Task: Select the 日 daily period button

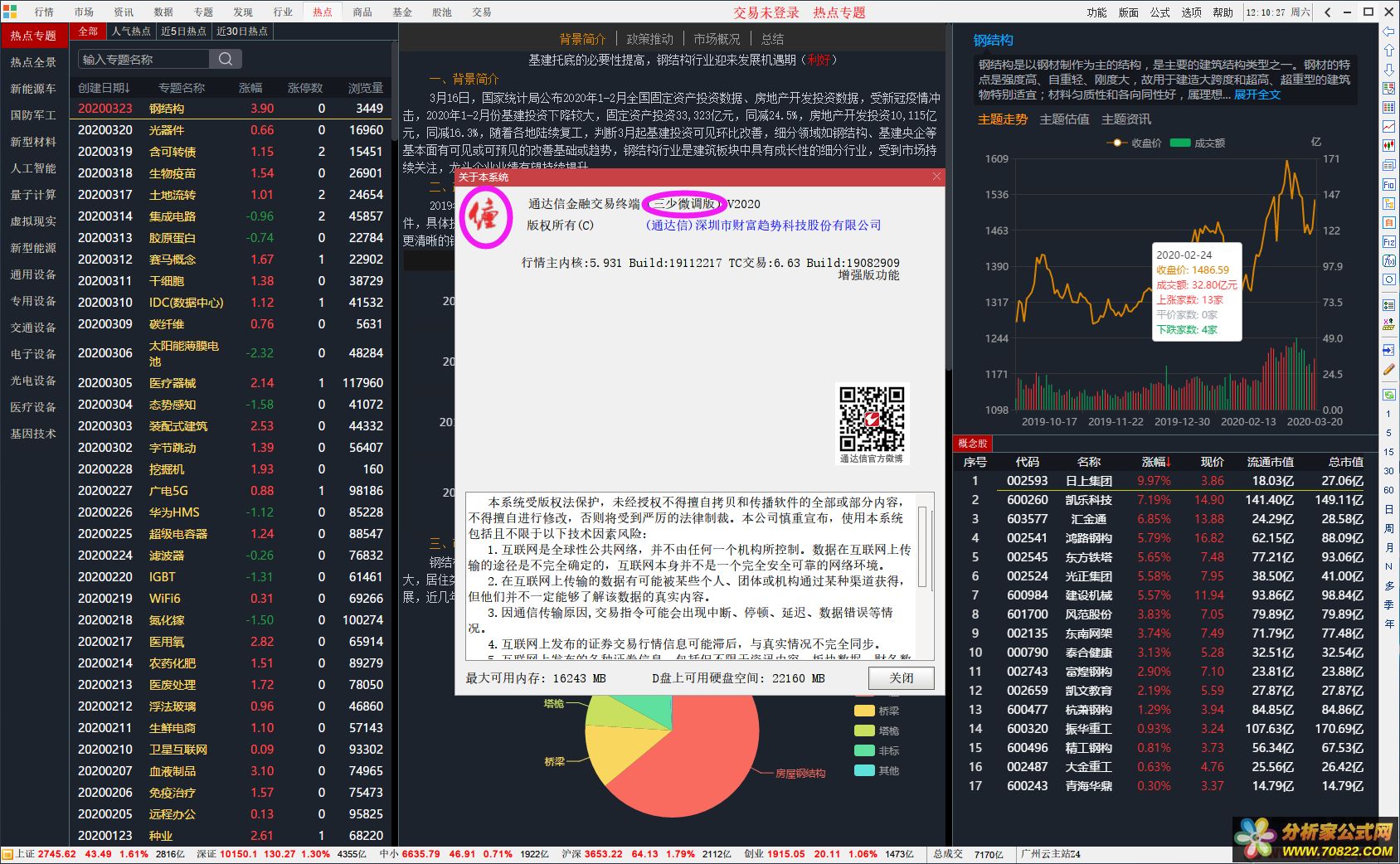Action: pos(1388,509)
